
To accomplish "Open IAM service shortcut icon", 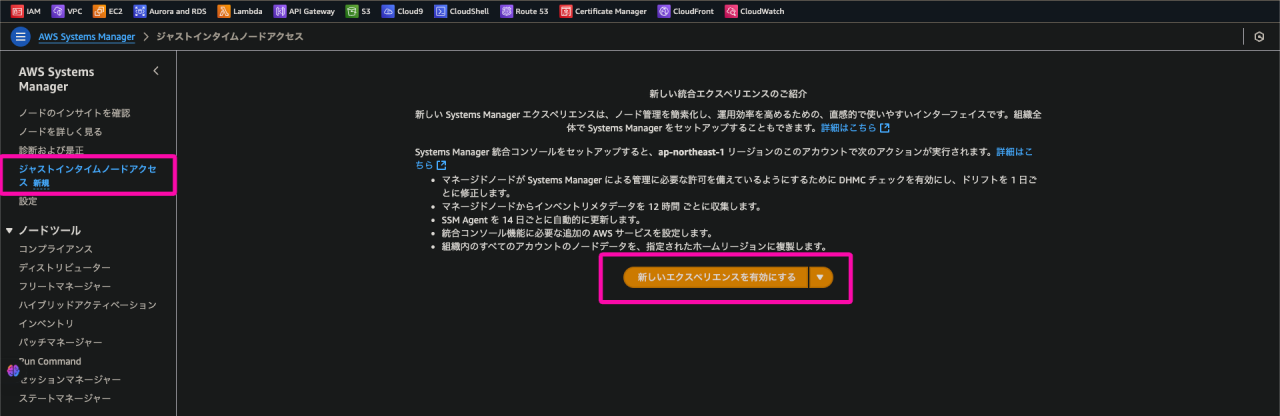I will [x=16, y=11].
